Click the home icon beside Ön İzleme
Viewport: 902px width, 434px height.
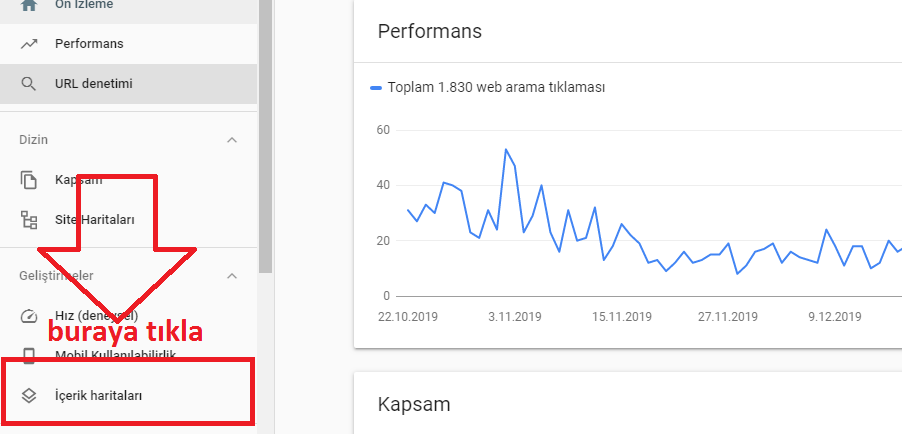29,5
